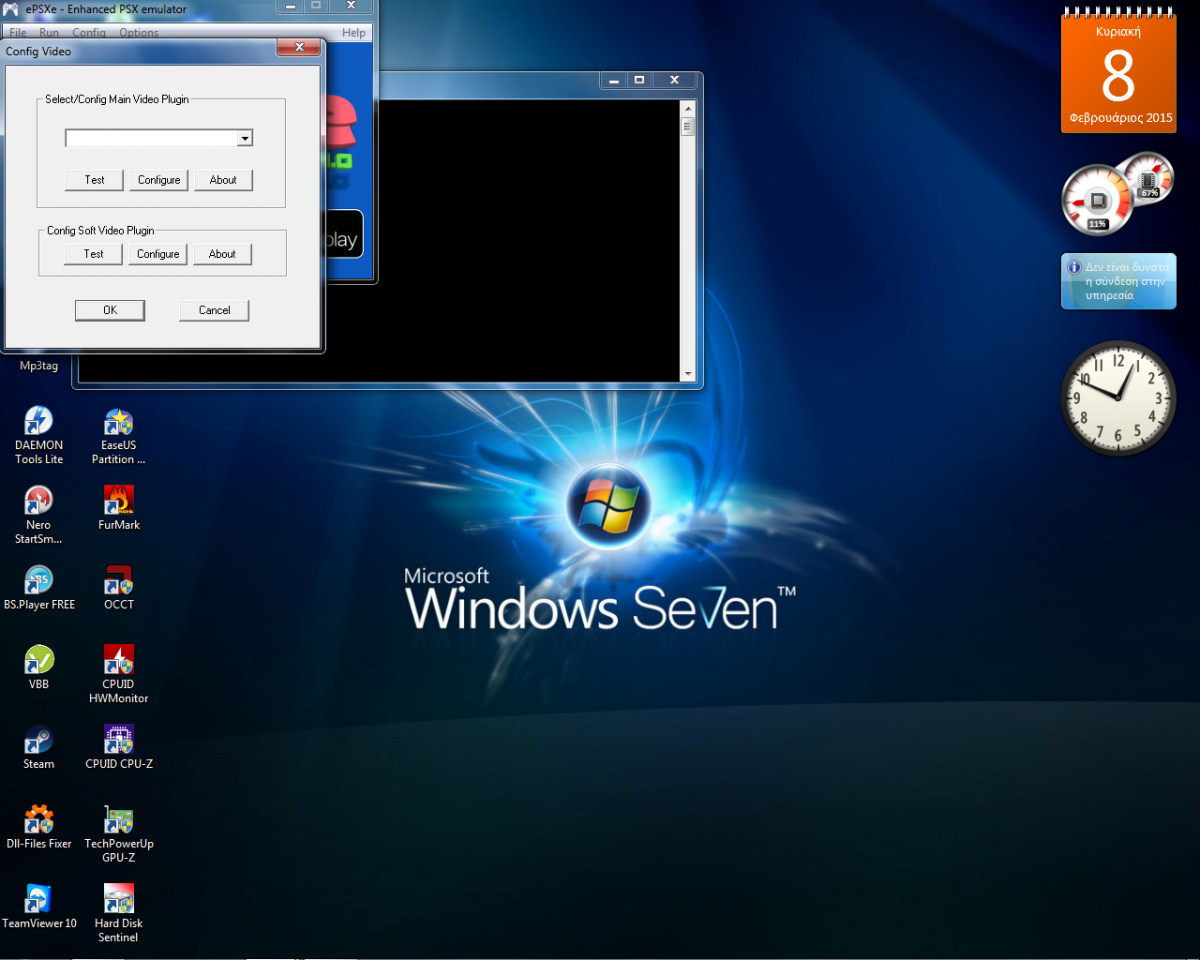Click the calendar gadget showing 8

point(1118,69)
